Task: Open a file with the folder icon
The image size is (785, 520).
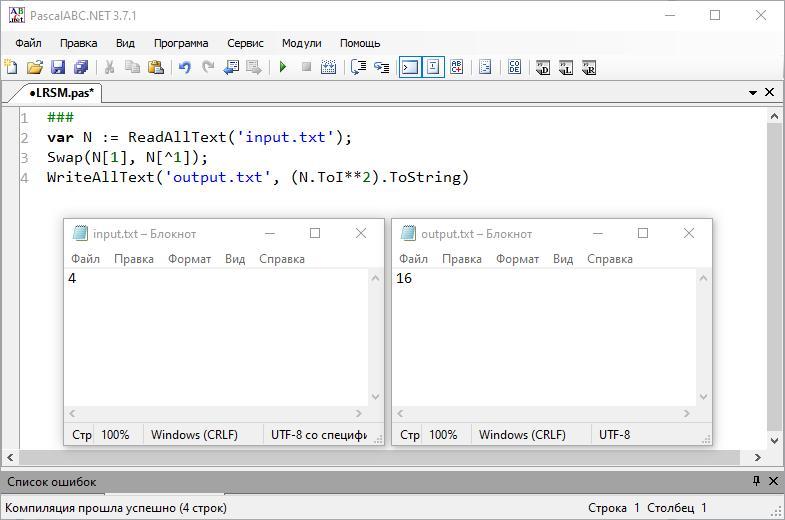Action: point(35,67)
